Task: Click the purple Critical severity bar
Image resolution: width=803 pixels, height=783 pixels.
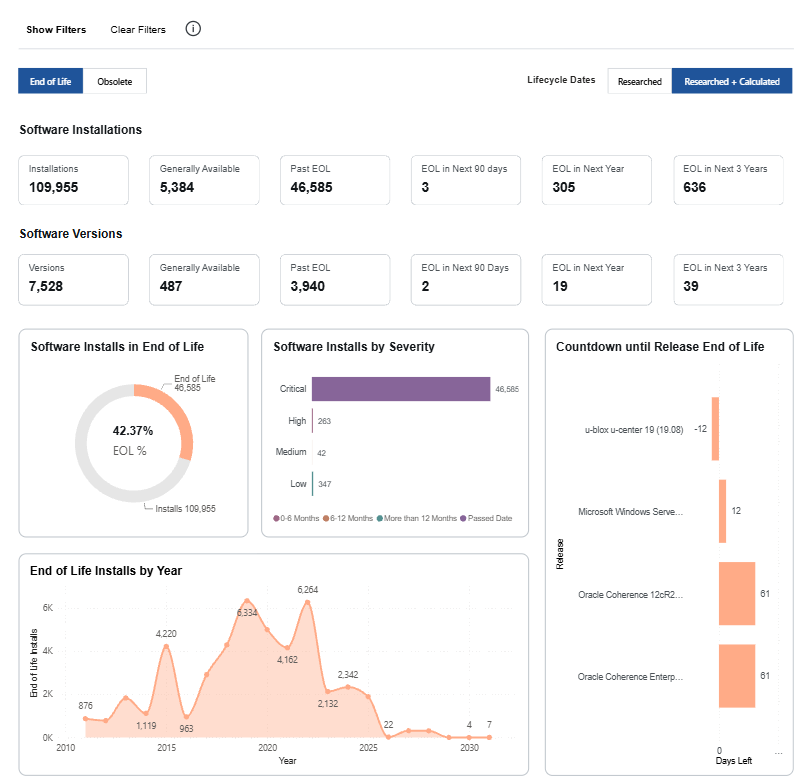Action: pyautogui.click(x=401, y=389)
